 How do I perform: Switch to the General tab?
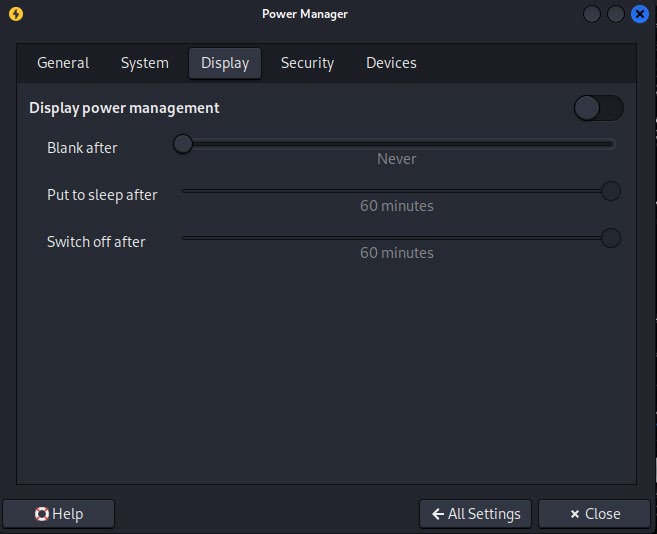(63, 63)
